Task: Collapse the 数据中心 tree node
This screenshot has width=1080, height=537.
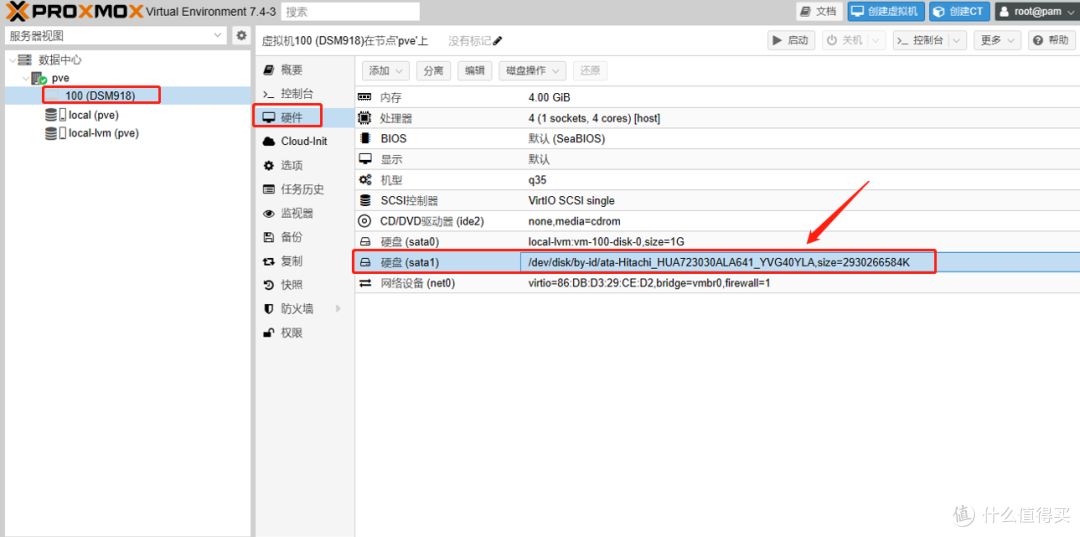Action: coord(12,61)
